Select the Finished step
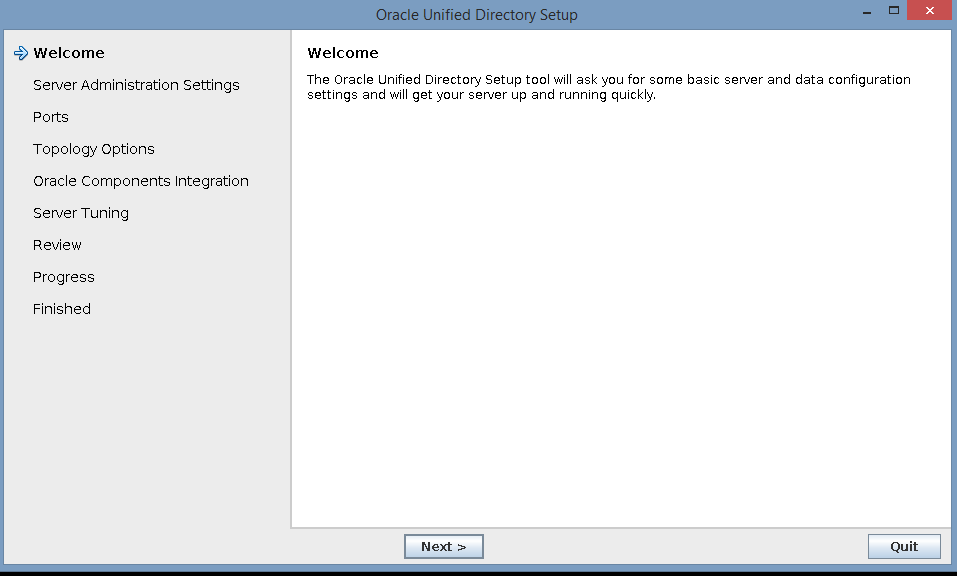957x576 pixels. [62, 309]
